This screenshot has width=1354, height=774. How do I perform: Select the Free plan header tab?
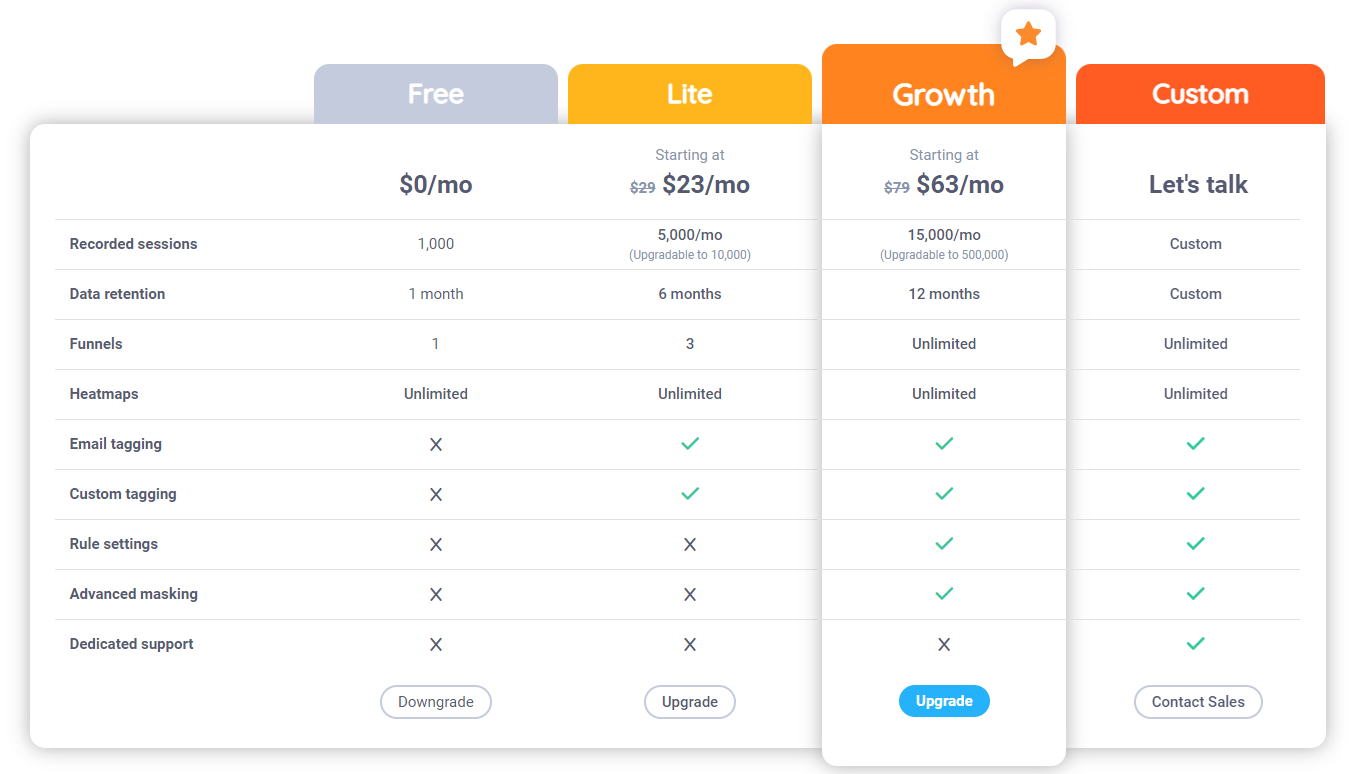coord(436,94)
